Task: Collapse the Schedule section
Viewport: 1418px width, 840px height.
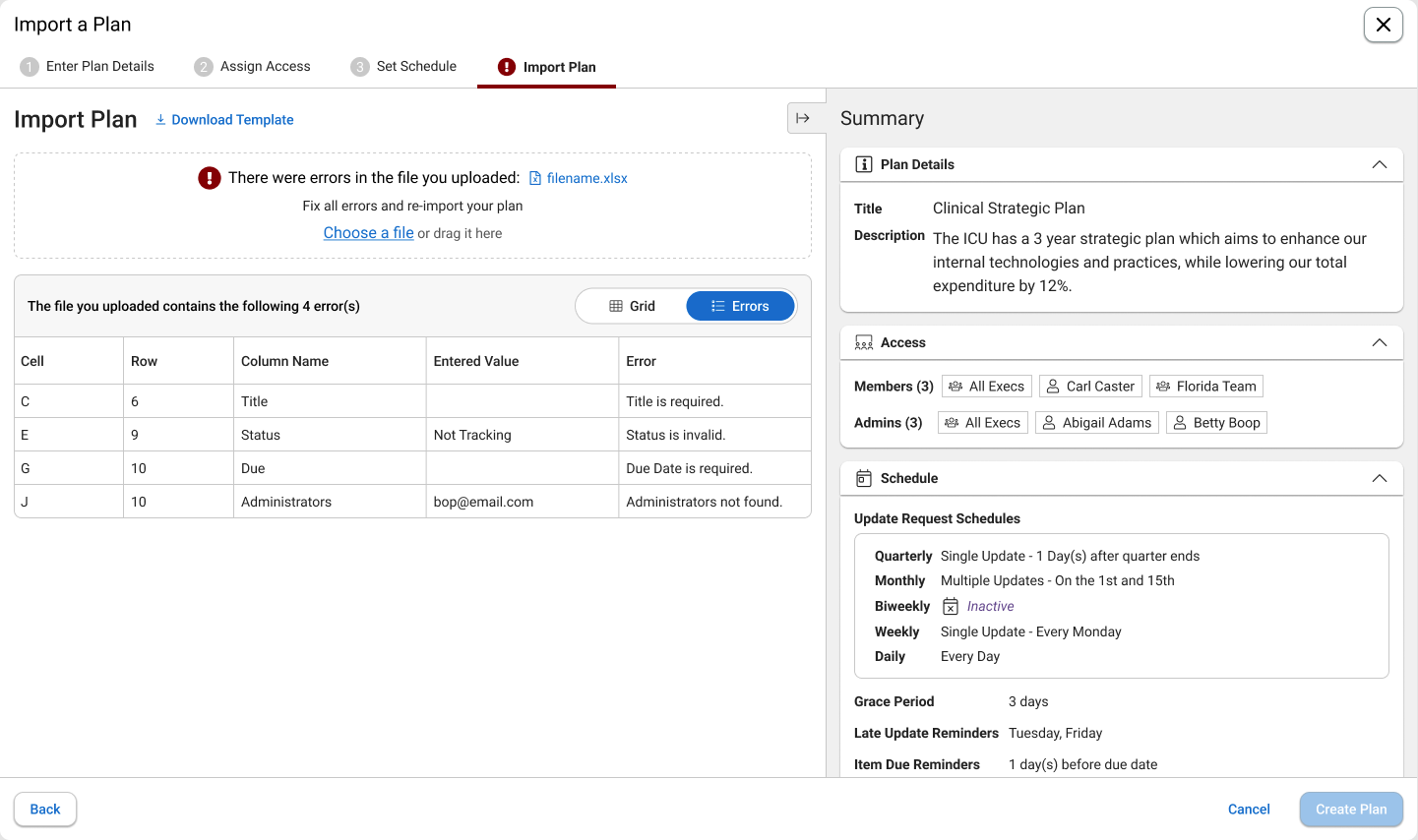Action: pos(1380,478)
